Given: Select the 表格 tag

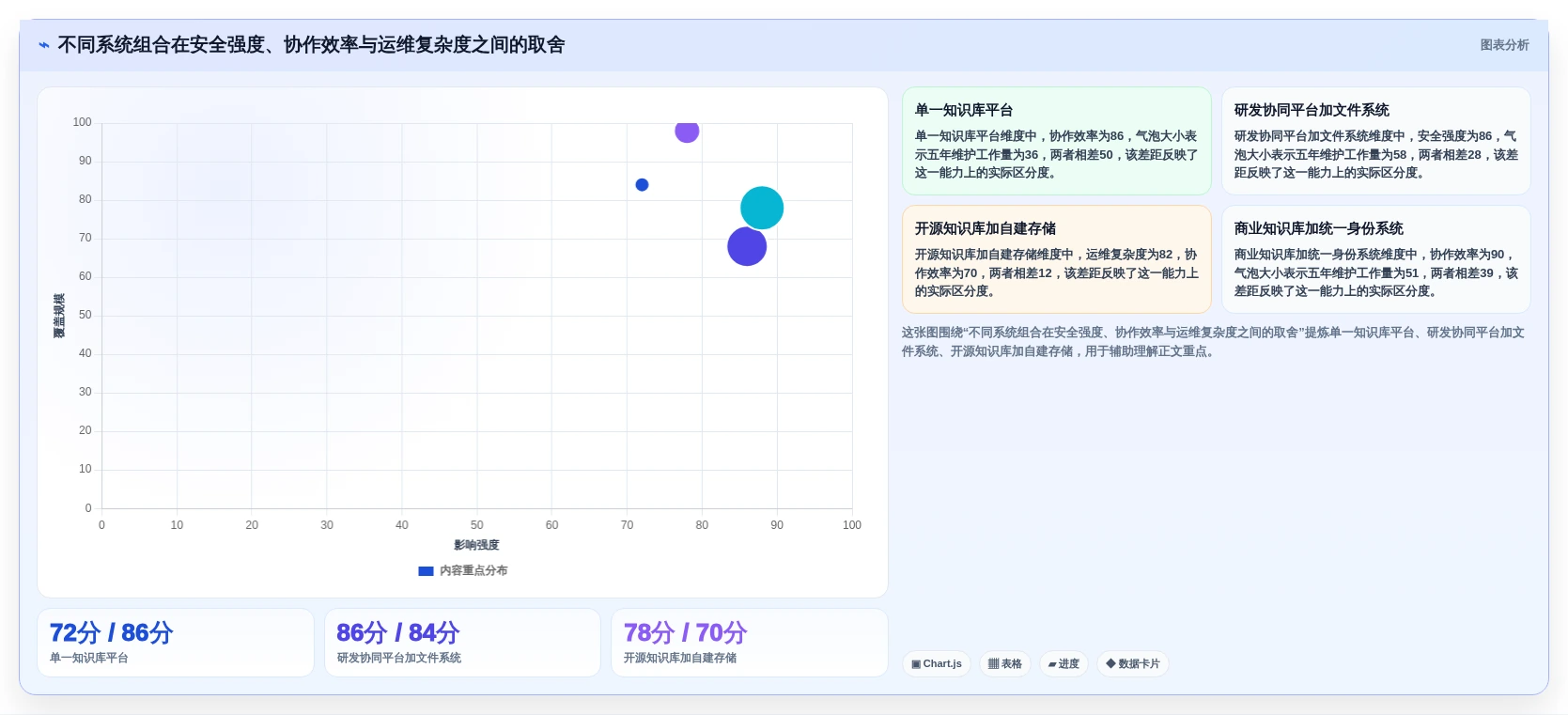Looking at the screenshot, I should coord(1005,664).
